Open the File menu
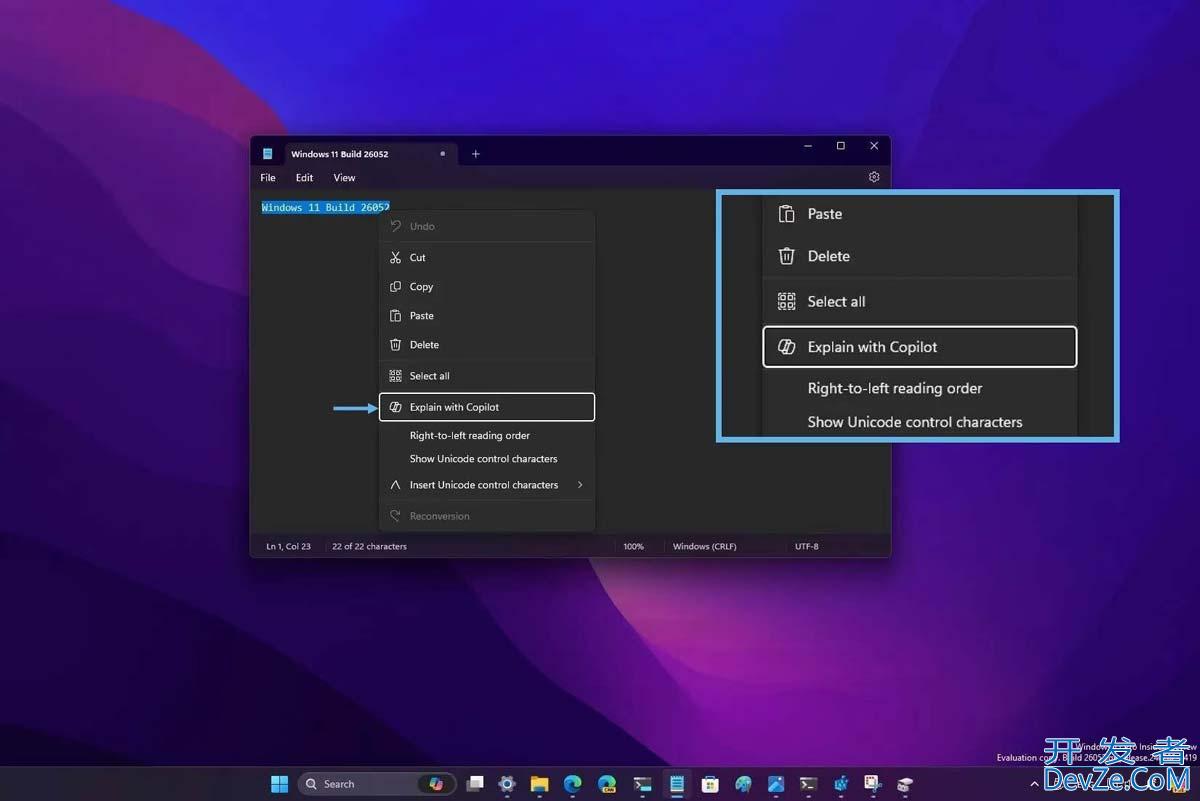The height and width of the screenshot is (801, 1200). pyautogui.click(x=268, y=178)
